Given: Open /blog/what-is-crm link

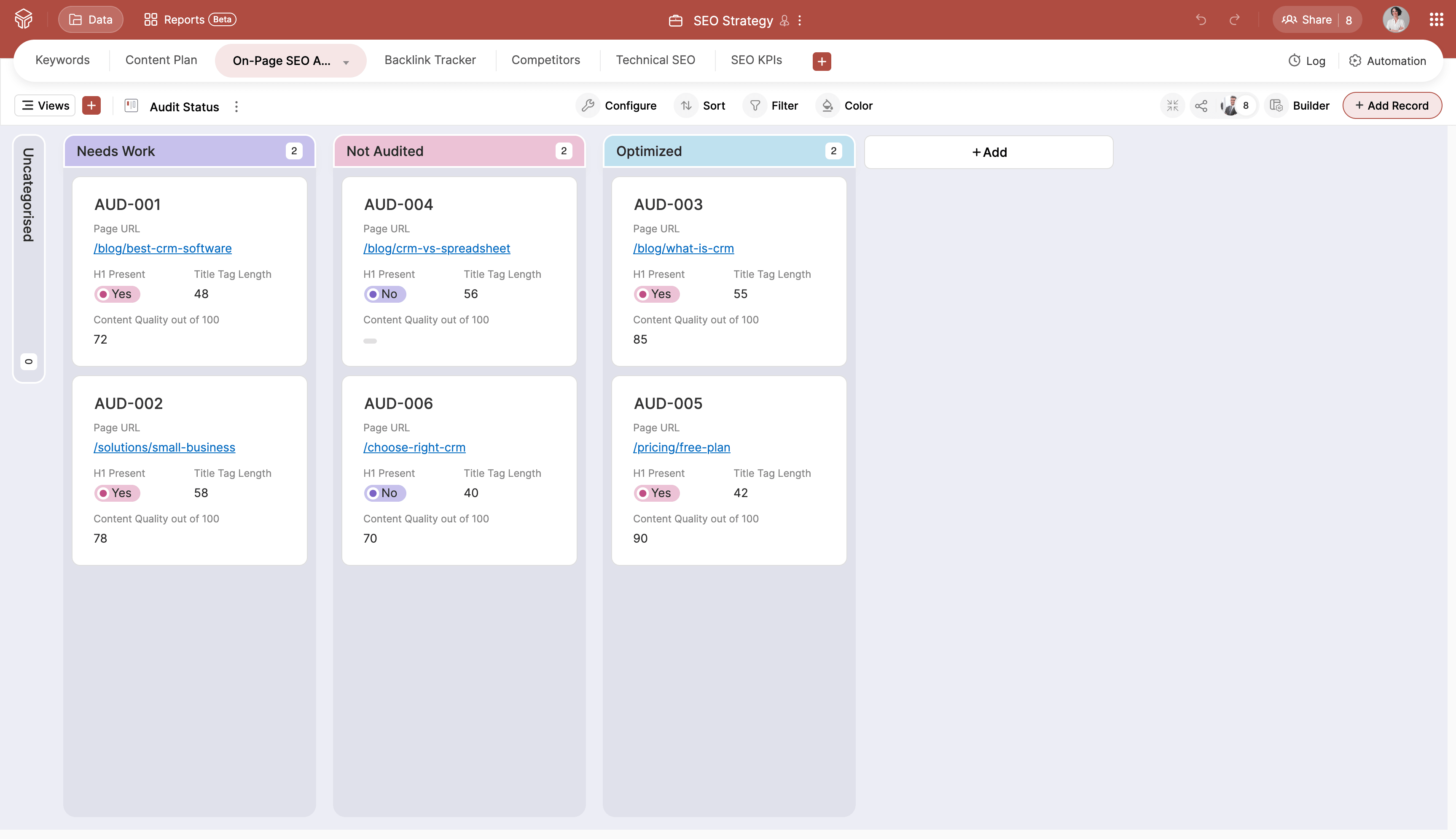Looking at the screenshot, I should click(x=683, y=248).
